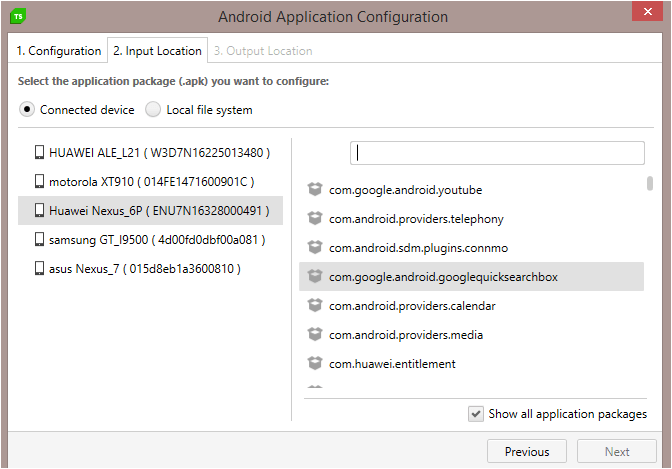This screenshot has height=469, width=672.
Task: Open the 3. Output Location tab
Action: coord(263,51)
